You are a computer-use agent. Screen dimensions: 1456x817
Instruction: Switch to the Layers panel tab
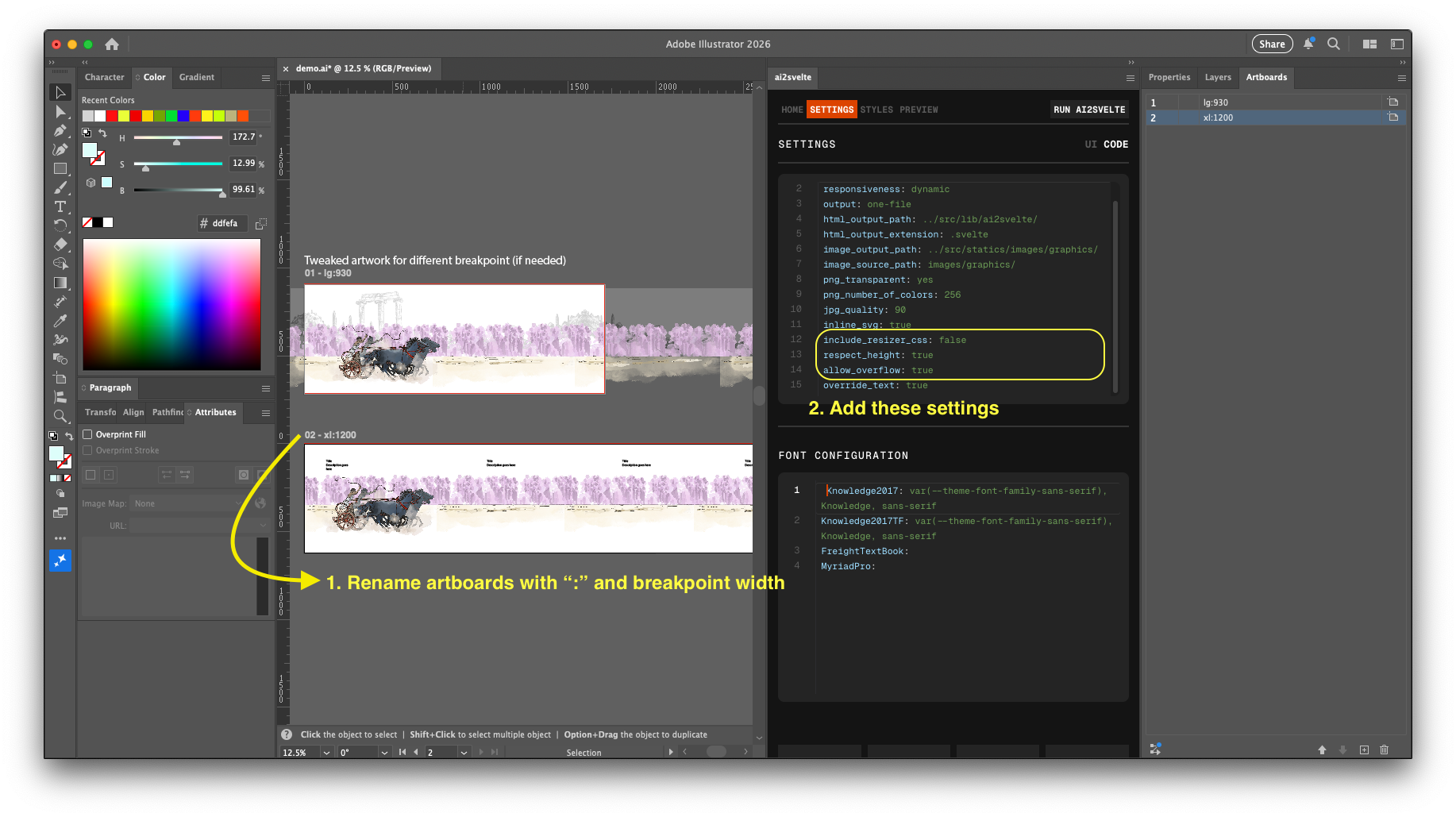click(1217, 78)
